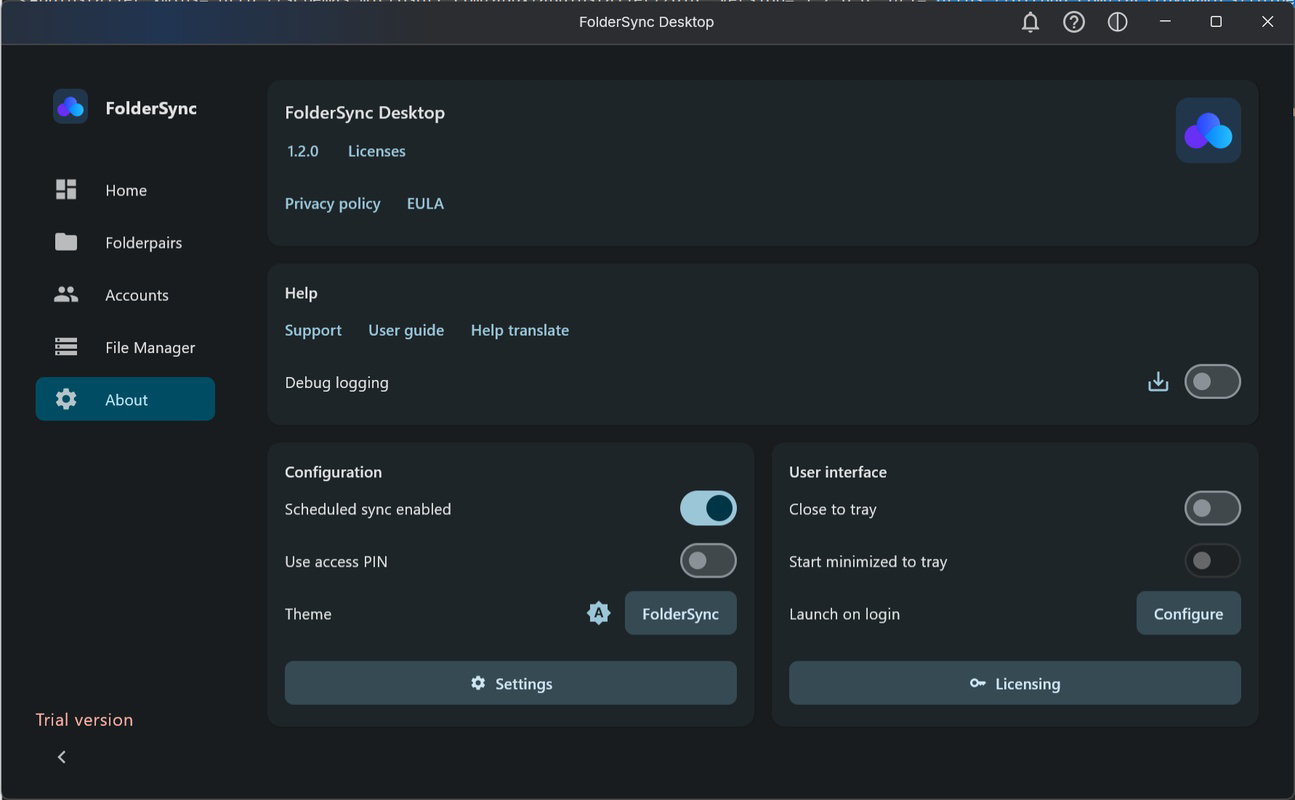Download debug logs via download icon

(1158, 382)
